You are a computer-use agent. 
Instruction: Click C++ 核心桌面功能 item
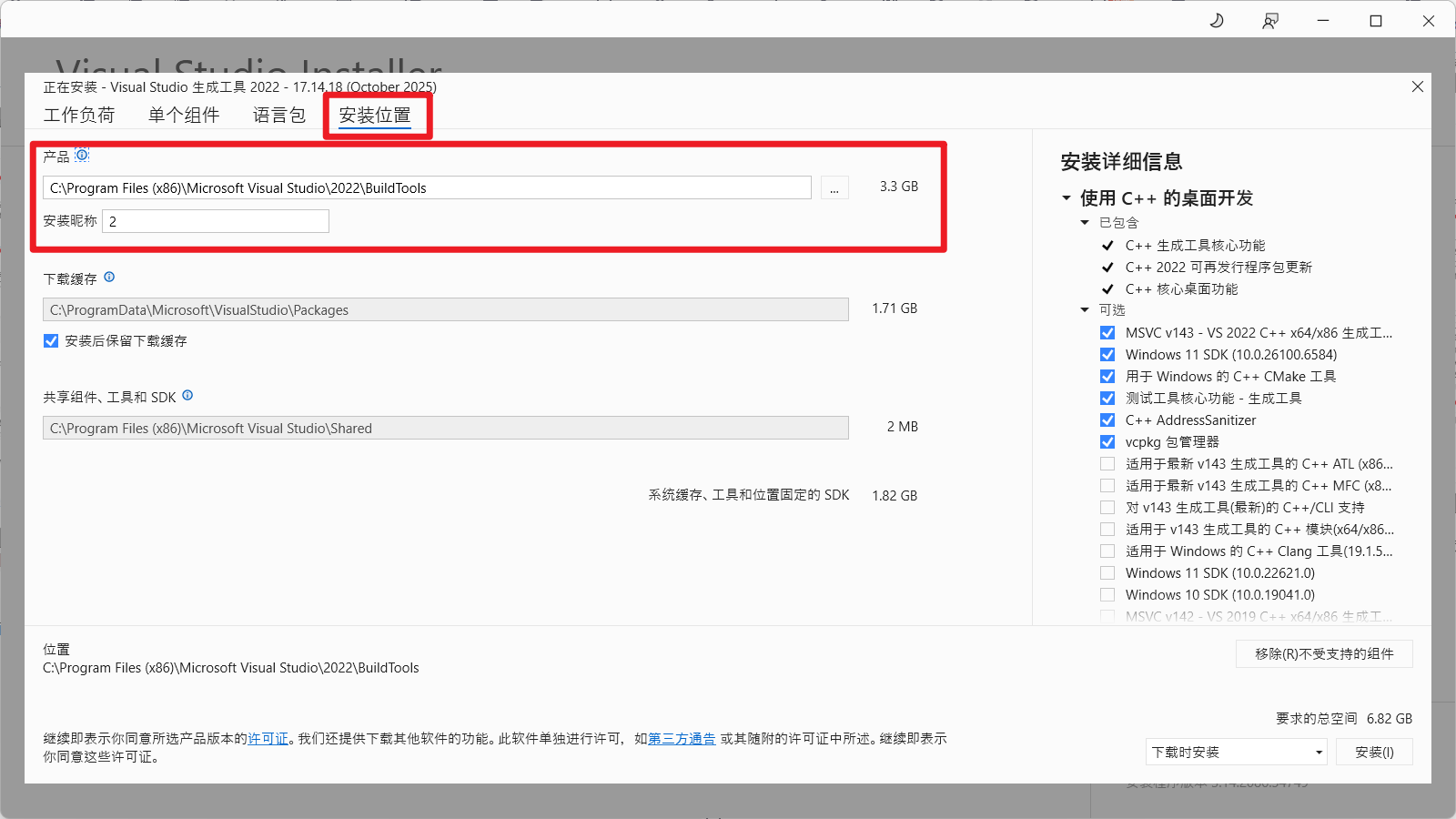(1181, 289)
